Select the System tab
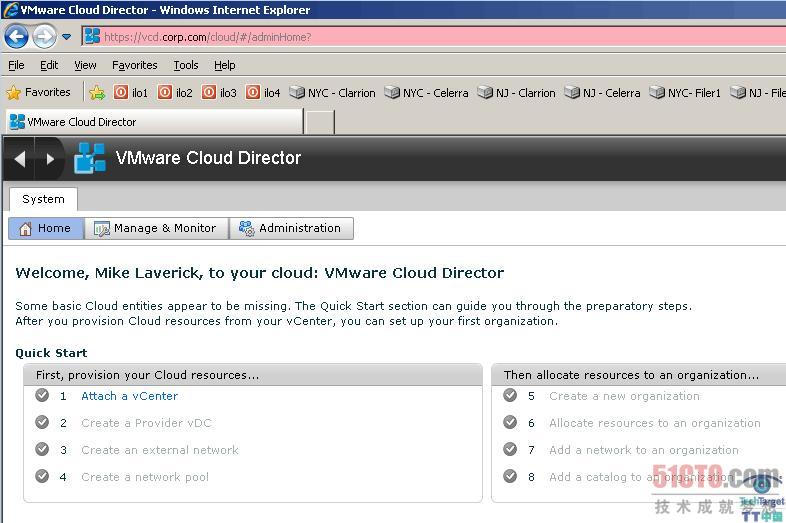This screenshot has height=523, width=786. [x=43, y=199]
